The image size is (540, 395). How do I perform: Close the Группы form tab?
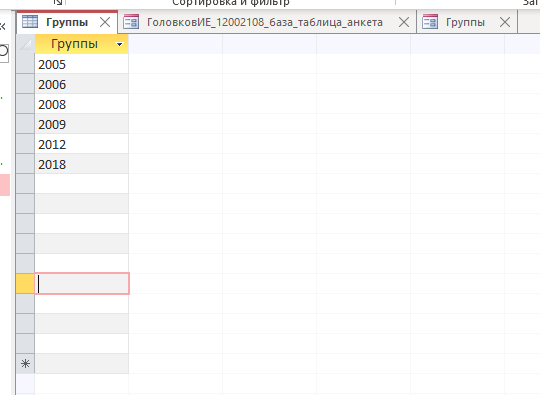505,22
